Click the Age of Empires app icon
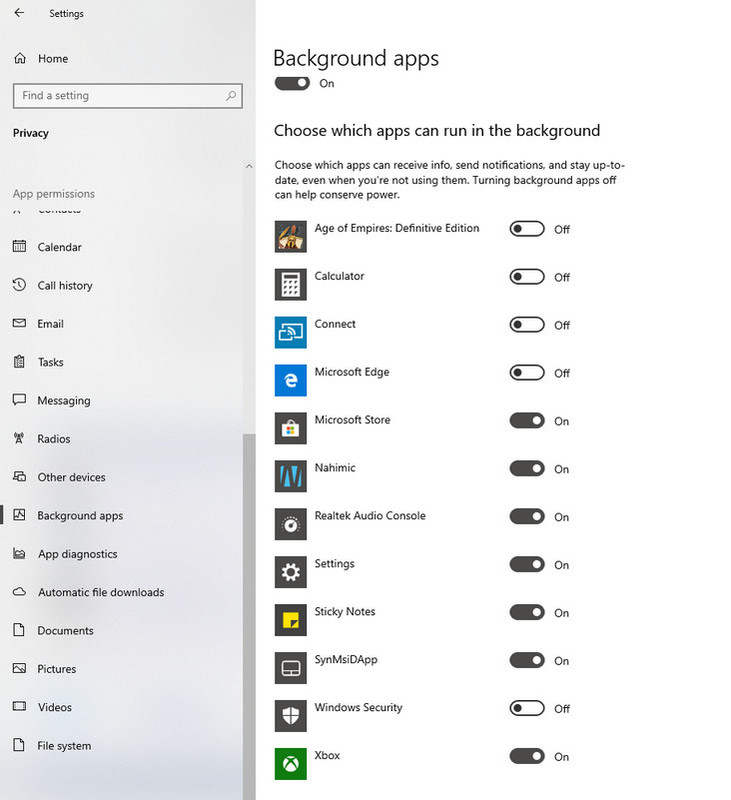The height and width of the screenshot is (800, 731). (291, 237)
